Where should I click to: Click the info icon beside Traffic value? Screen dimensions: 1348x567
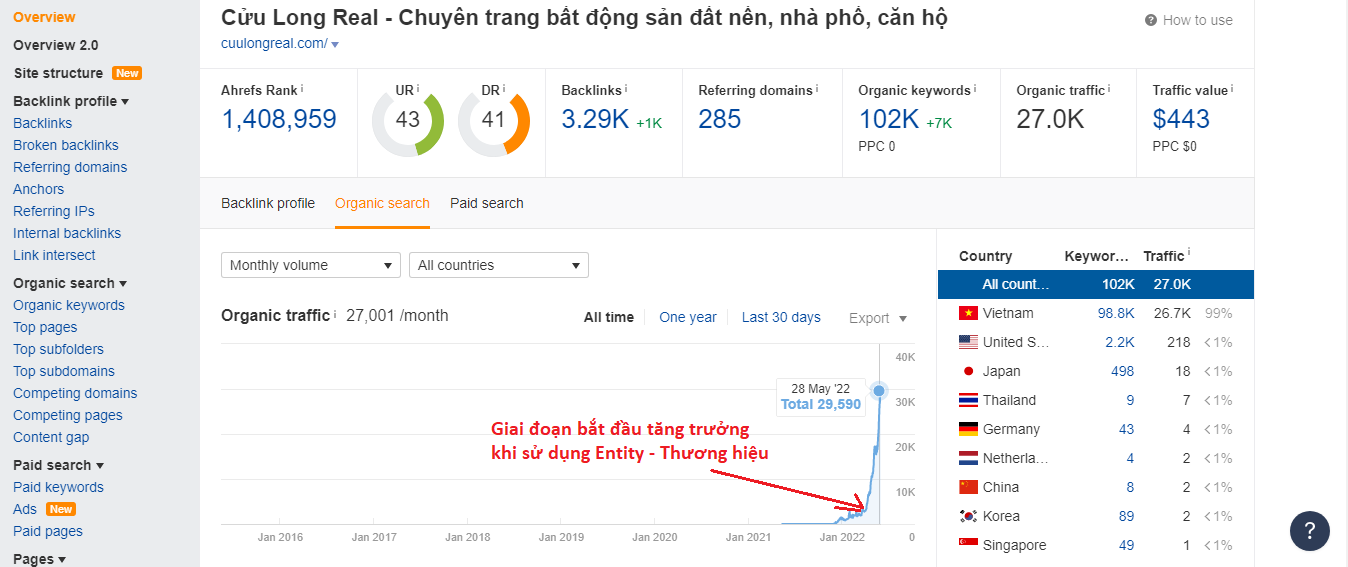click(1232, 89)
